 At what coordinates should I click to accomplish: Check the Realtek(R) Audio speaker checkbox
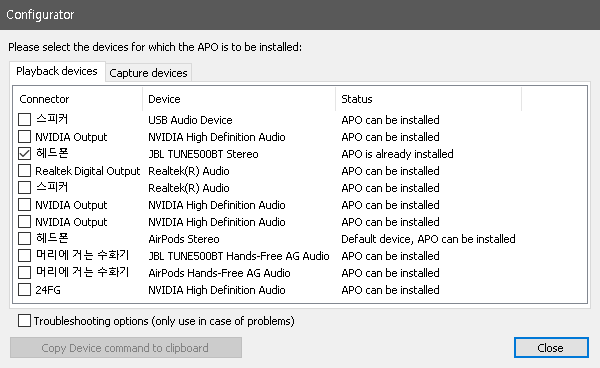[x=24, y=188]
